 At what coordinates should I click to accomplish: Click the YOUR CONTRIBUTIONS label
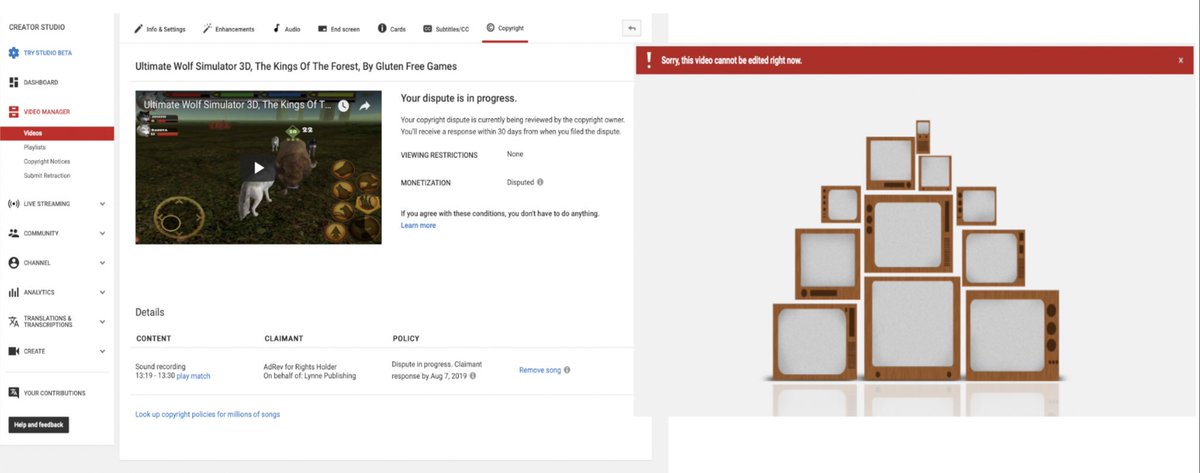point(55,393)
